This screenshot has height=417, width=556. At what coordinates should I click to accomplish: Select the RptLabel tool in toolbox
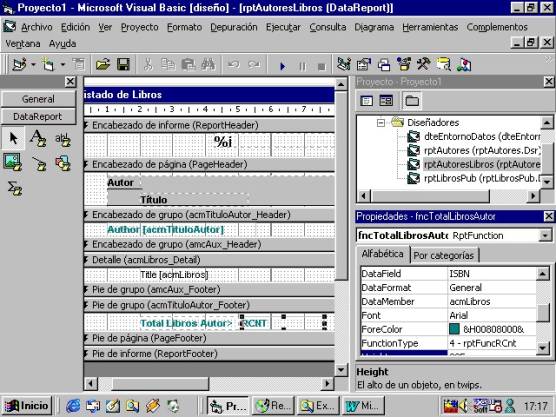point(38,138)
